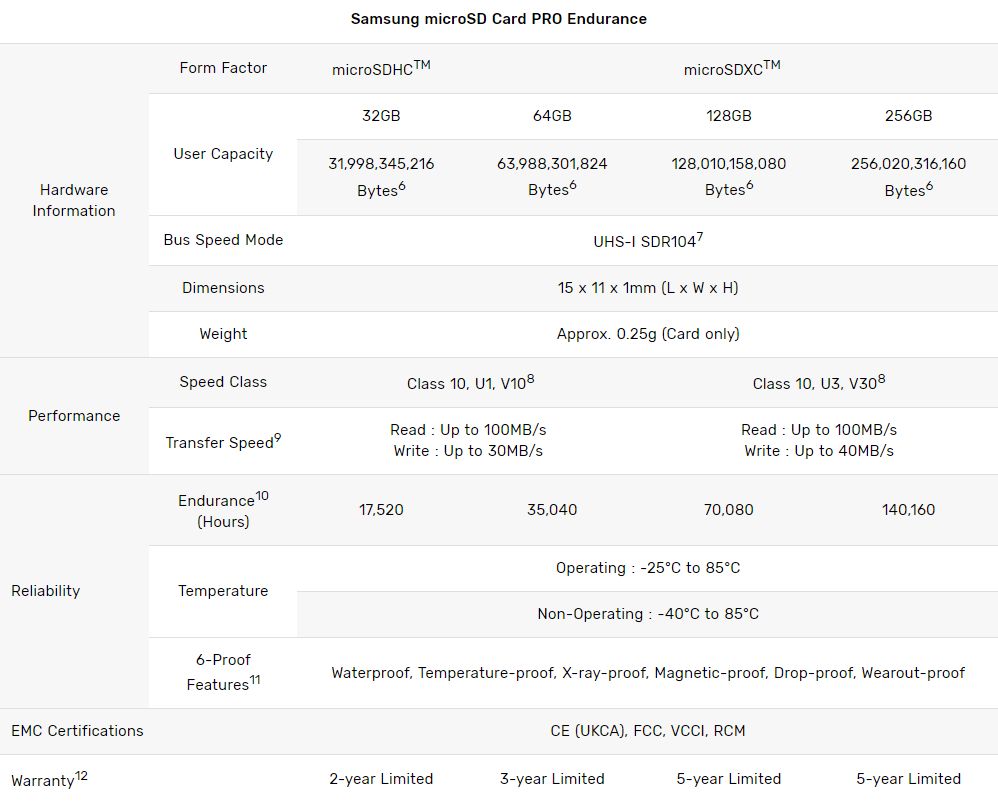The image size is (998, 803).
Task: Click the 'EMC Certifications' label
Action: 77,731
